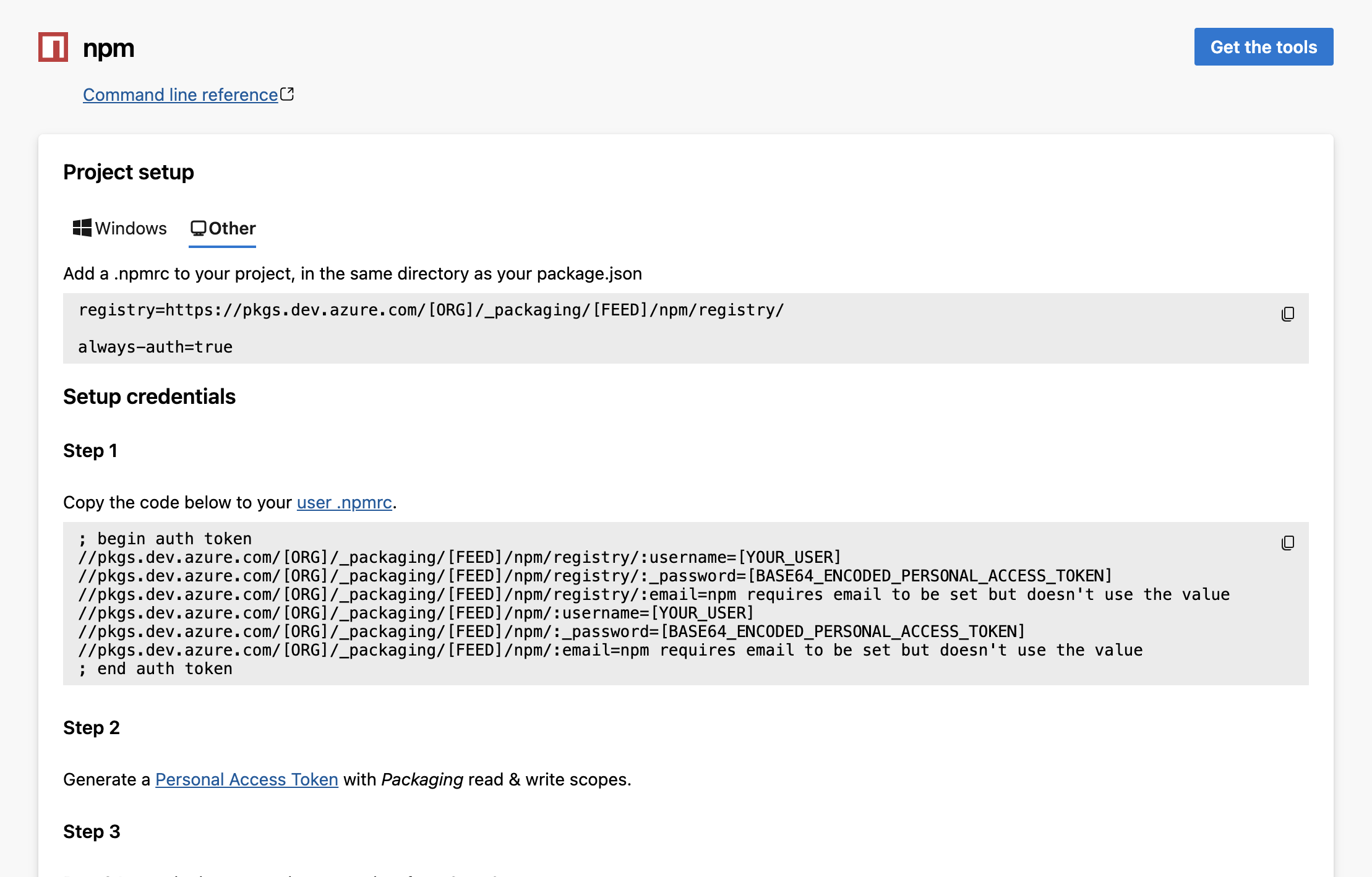Follow the Personal Access Token link

(x=247, y=779)
